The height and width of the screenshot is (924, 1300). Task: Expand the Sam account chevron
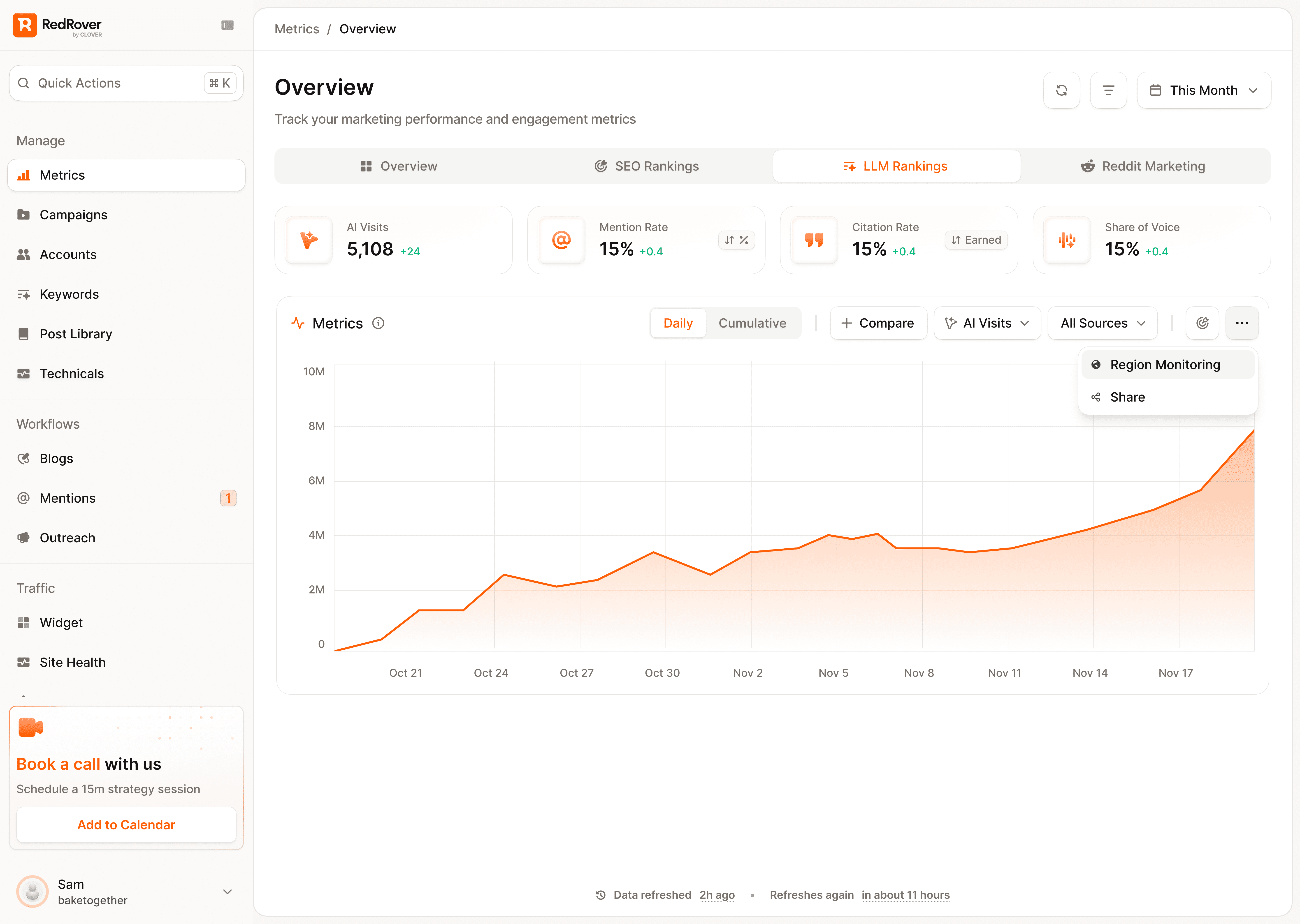pyautogui.click(x=227, y=892)
